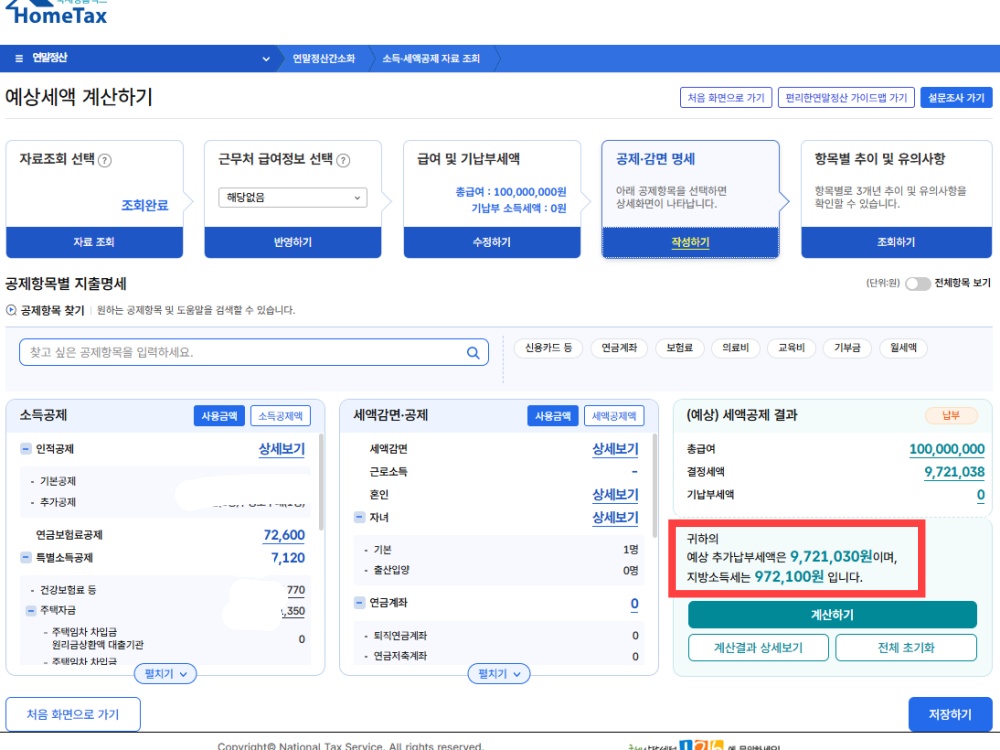
Task: Click the play icon beside 공제항목 찾기
Action: [11, 311]
